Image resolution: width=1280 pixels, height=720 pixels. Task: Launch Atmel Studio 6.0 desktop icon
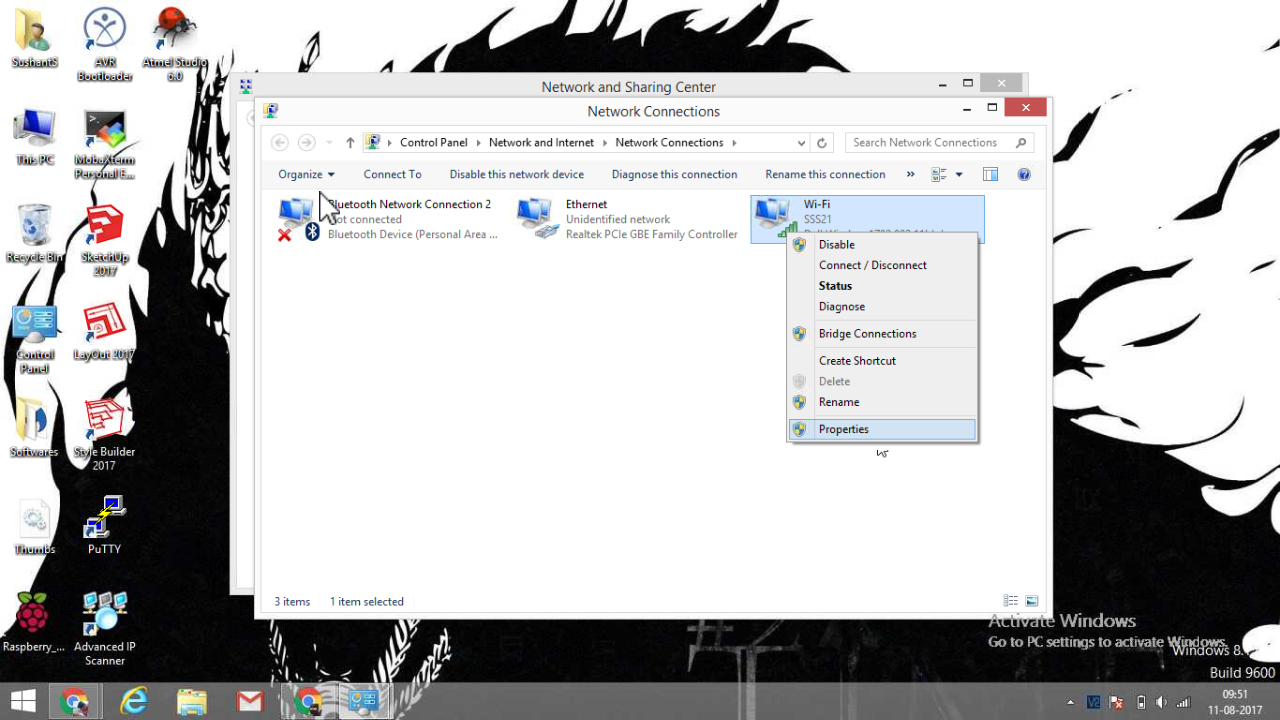point(174,44)
